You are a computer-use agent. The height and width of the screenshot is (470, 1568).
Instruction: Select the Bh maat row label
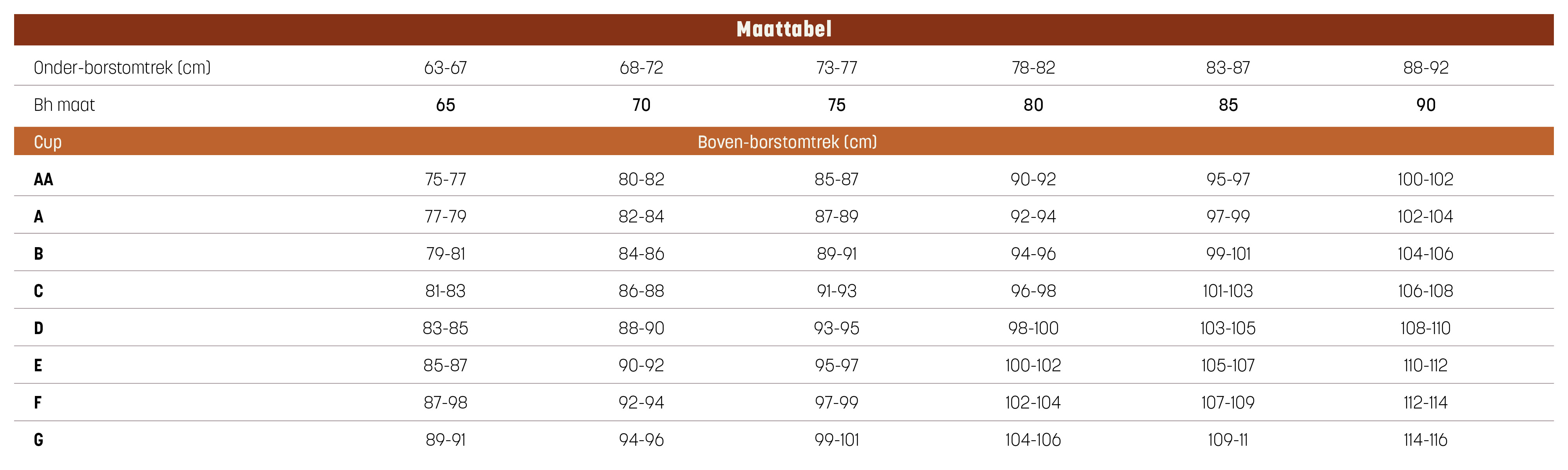click(x=64, y=105)
